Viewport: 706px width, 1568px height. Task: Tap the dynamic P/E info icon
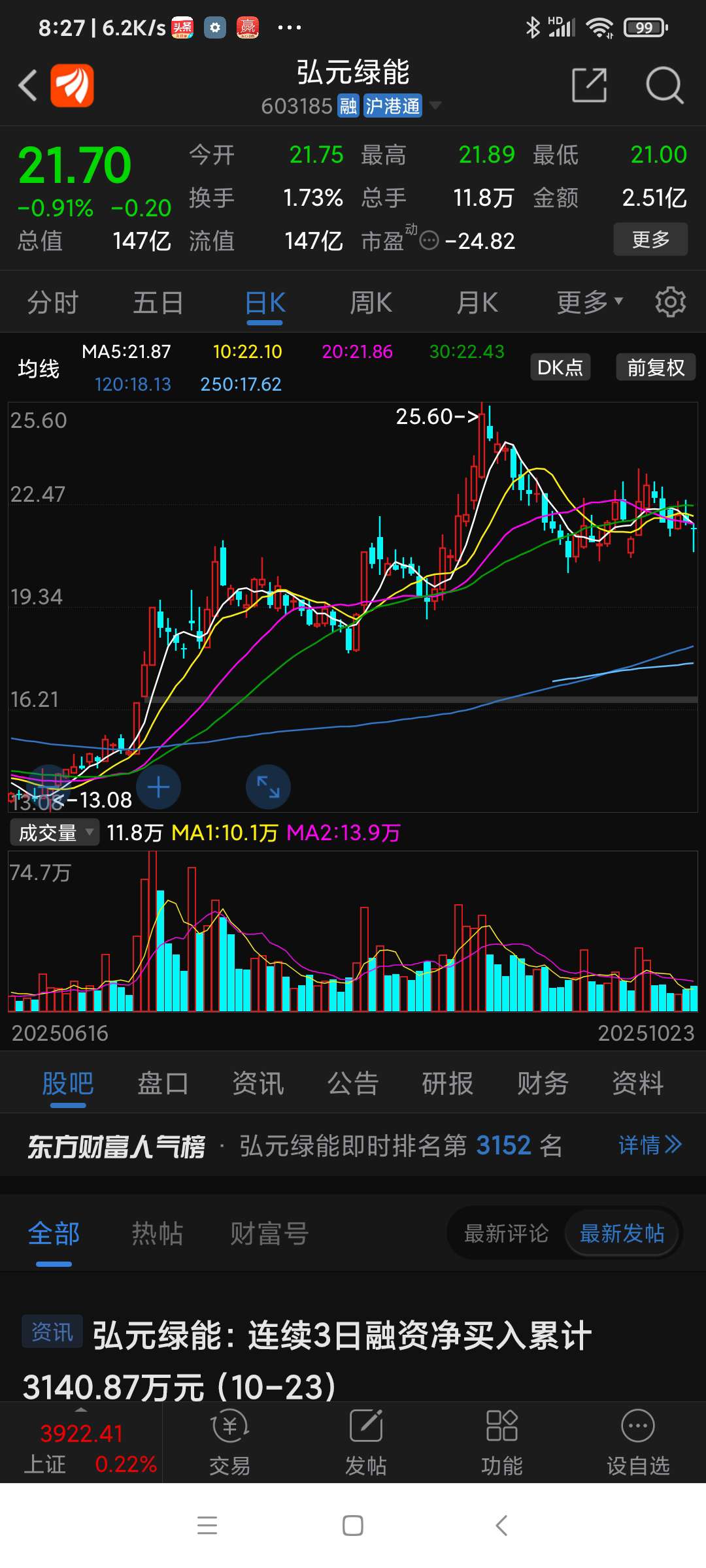click(429, 241)
